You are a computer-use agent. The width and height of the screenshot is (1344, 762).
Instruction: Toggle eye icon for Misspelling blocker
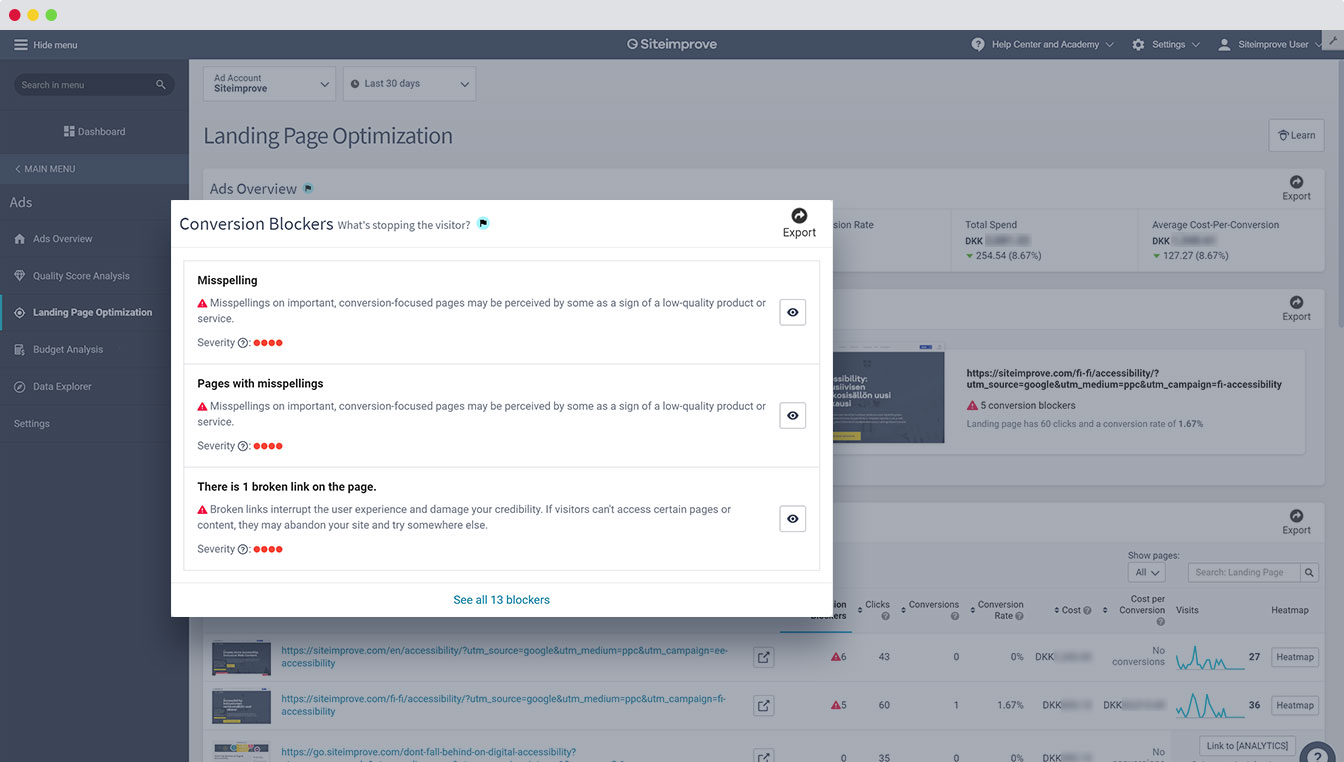coord(792,312)
